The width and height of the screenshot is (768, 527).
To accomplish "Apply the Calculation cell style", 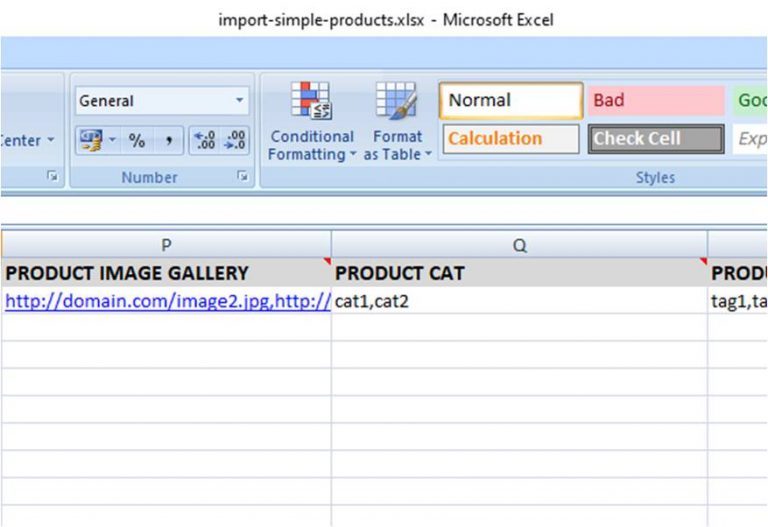I will (x=511, y=139).
